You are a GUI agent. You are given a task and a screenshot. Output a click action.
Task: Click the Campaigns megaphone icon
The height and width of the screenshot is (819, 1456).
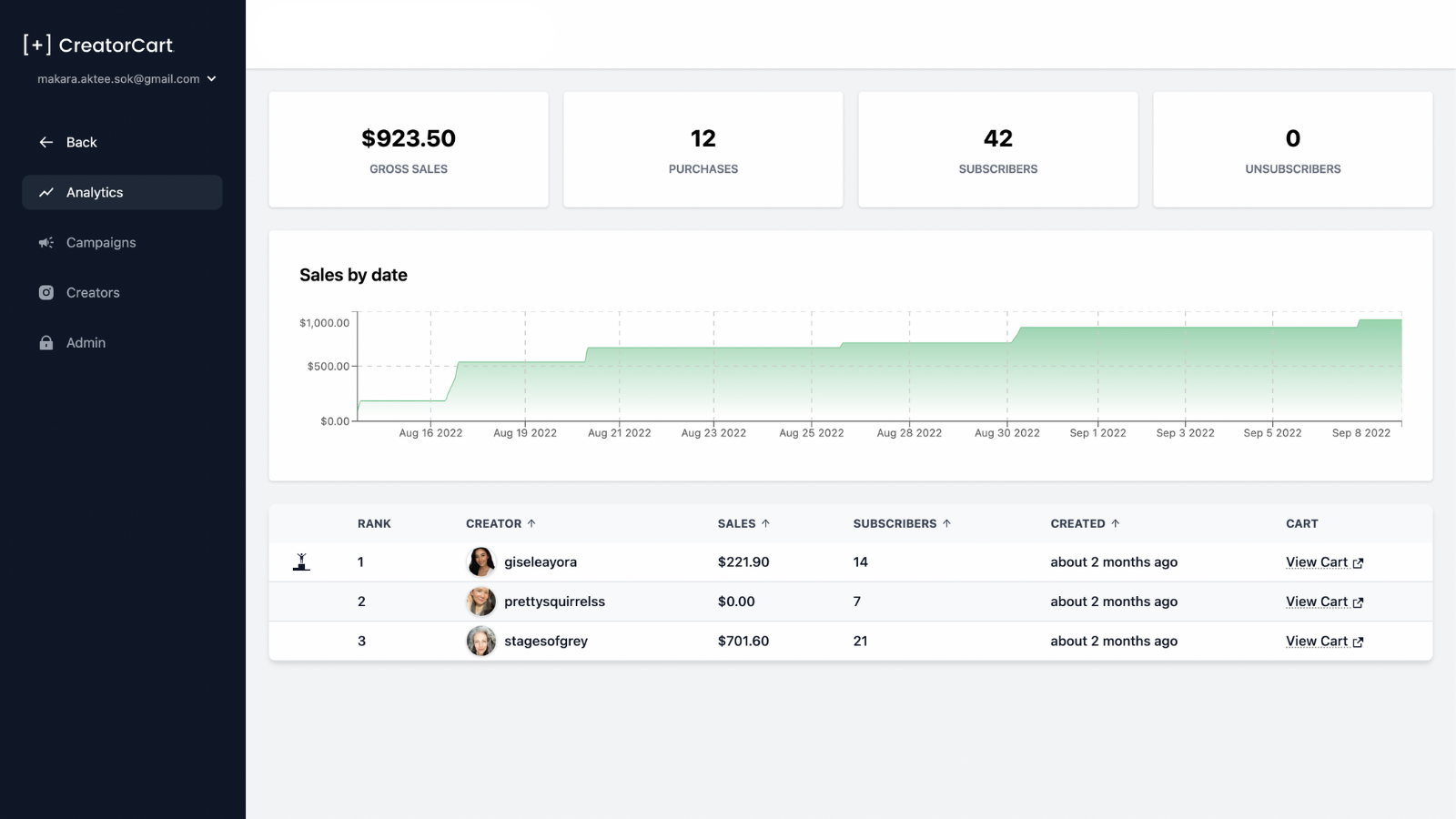[x=46, y=242]
